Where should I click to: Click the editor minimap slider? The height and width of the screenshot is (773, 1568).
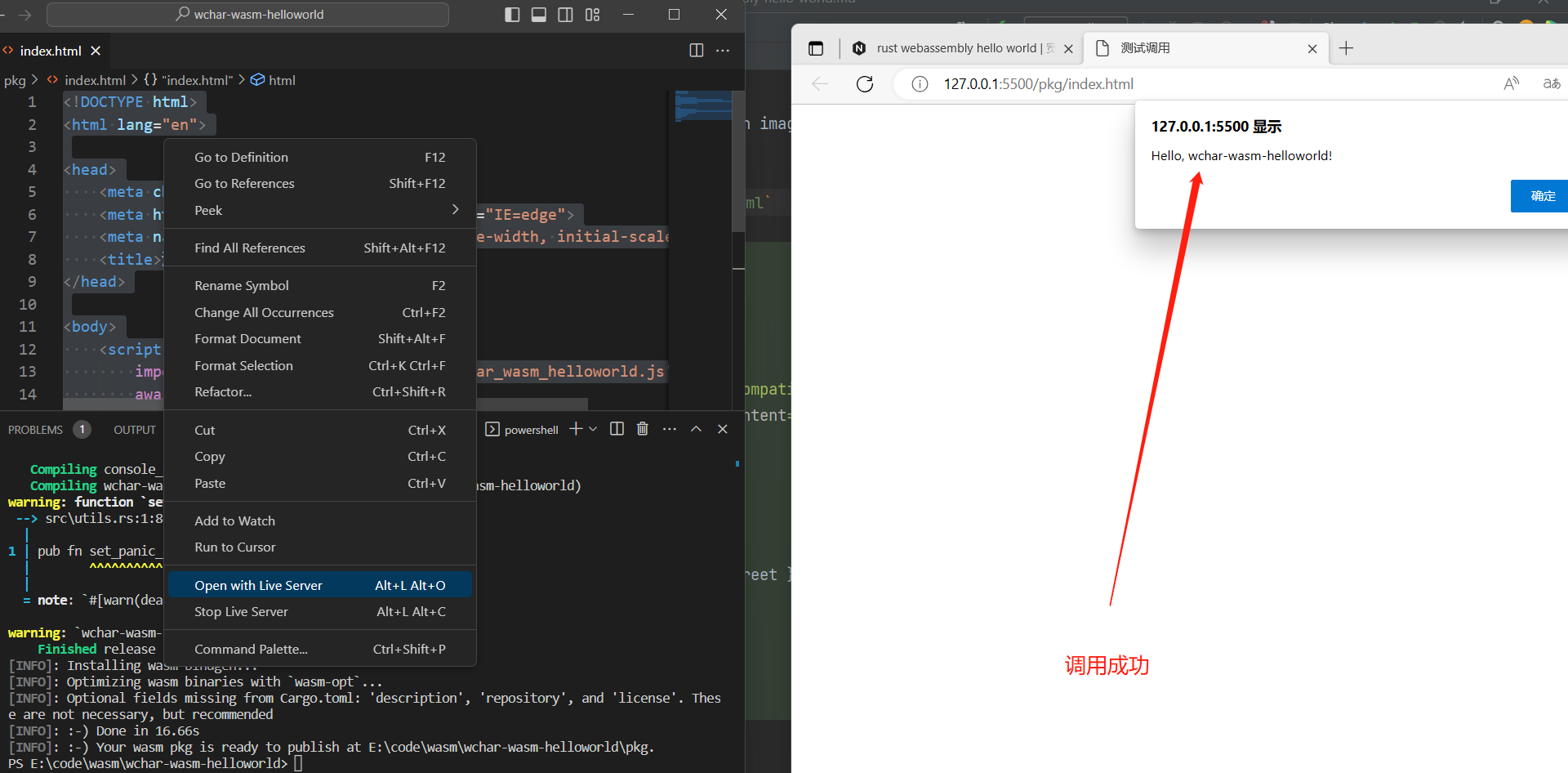tap(702, 106)
